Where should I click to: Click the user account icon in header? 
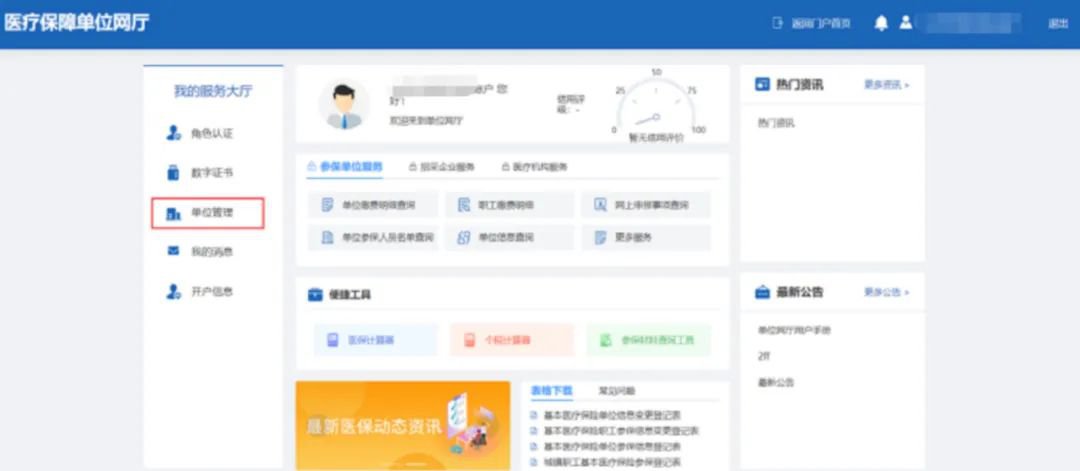pyautogui.click(x=906, y=23)
